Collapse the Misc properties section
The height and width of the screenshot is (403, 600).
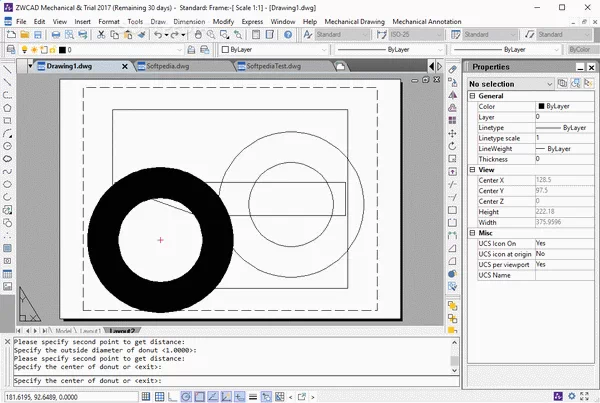pyautogui.click(x=473, y=233)
